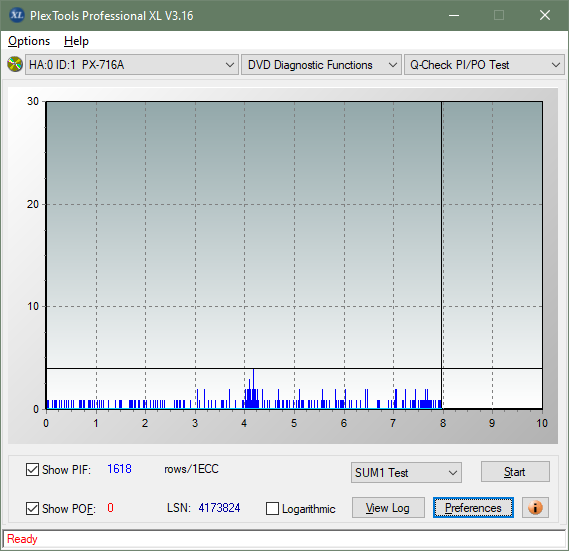The height and width of the screenshot is (551, 569).
Task: Uncheck the Show PIF checkbox
Action: tap(32, 469)
